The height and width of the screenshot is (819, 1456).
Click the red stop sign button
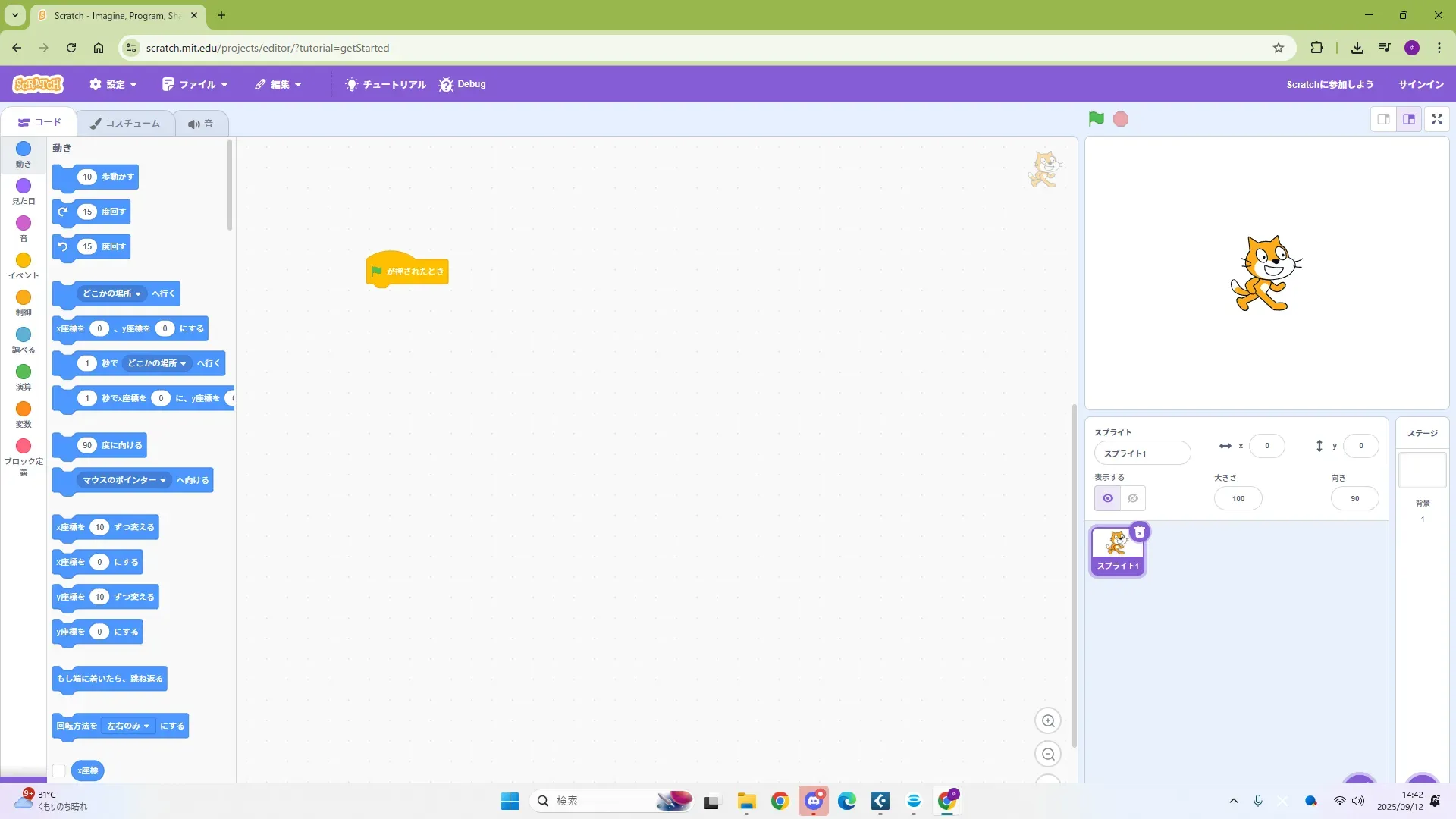point(1121,119)
